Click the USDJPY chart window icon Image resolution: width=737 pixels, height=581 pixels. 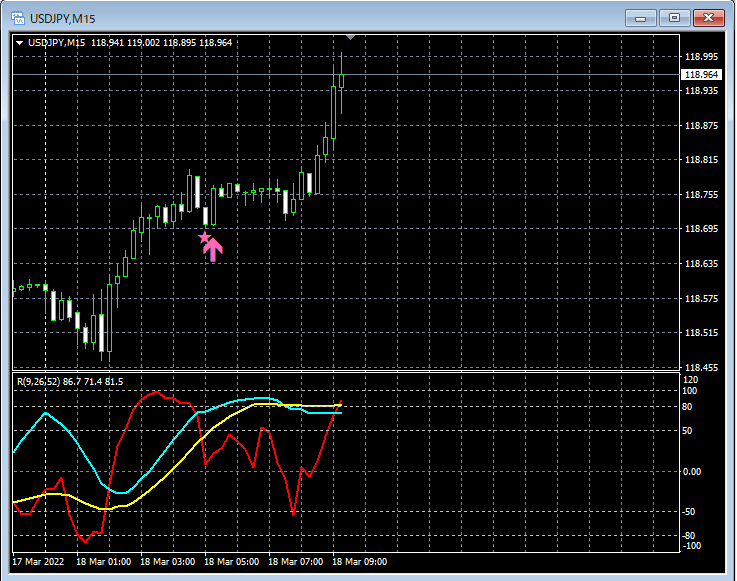(x=18, y=19)
